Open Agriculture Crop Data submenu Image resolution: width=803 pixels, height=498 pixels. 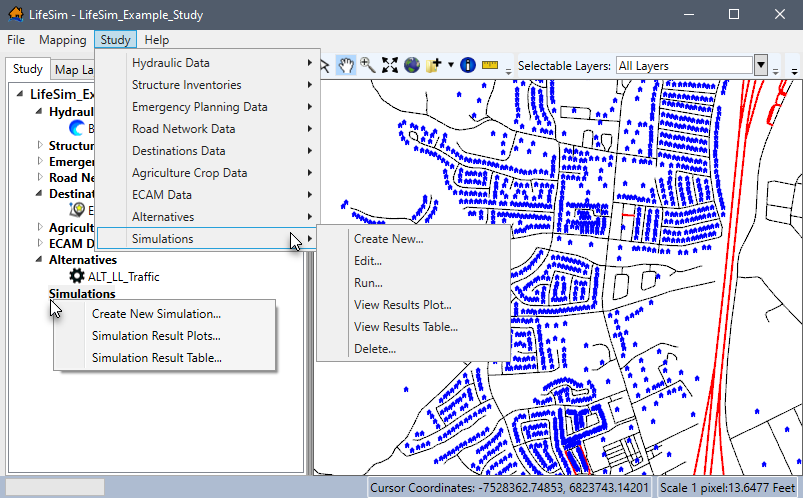[208, 173]
